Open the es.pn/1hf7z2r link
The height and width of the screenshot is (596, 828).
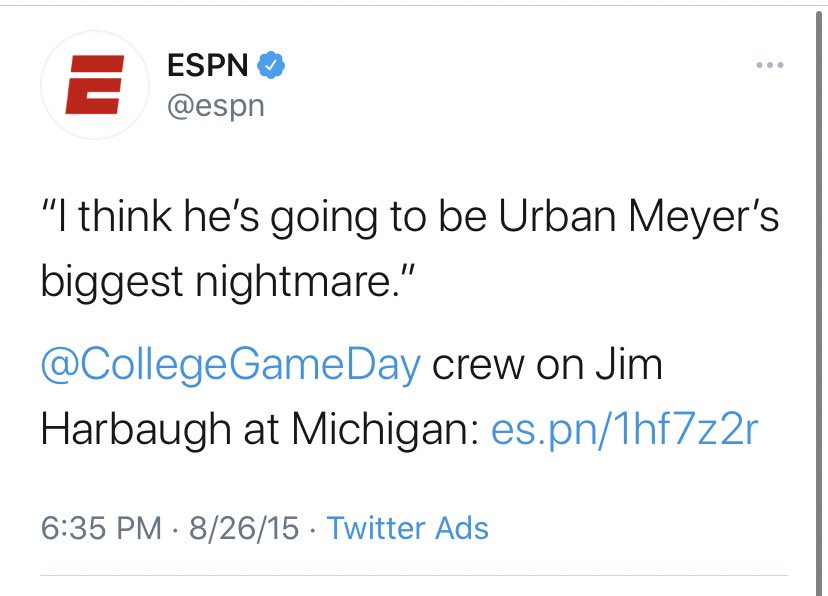click(626, 430)
